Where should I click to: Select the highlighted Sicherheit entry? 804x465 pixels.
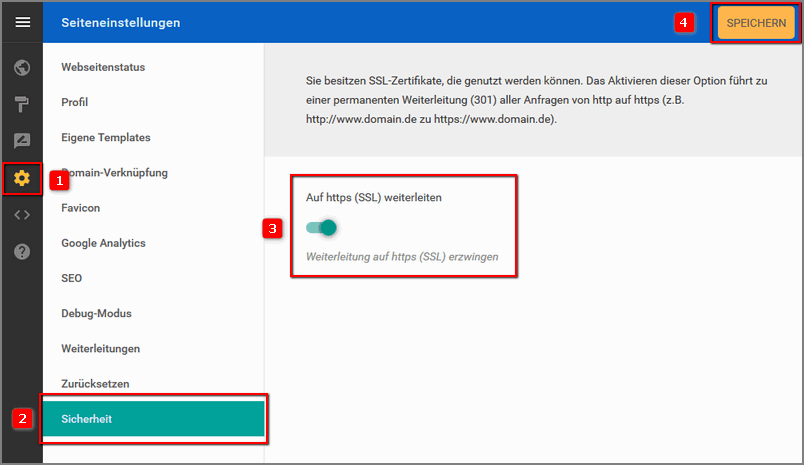click(x=153, y=419)
